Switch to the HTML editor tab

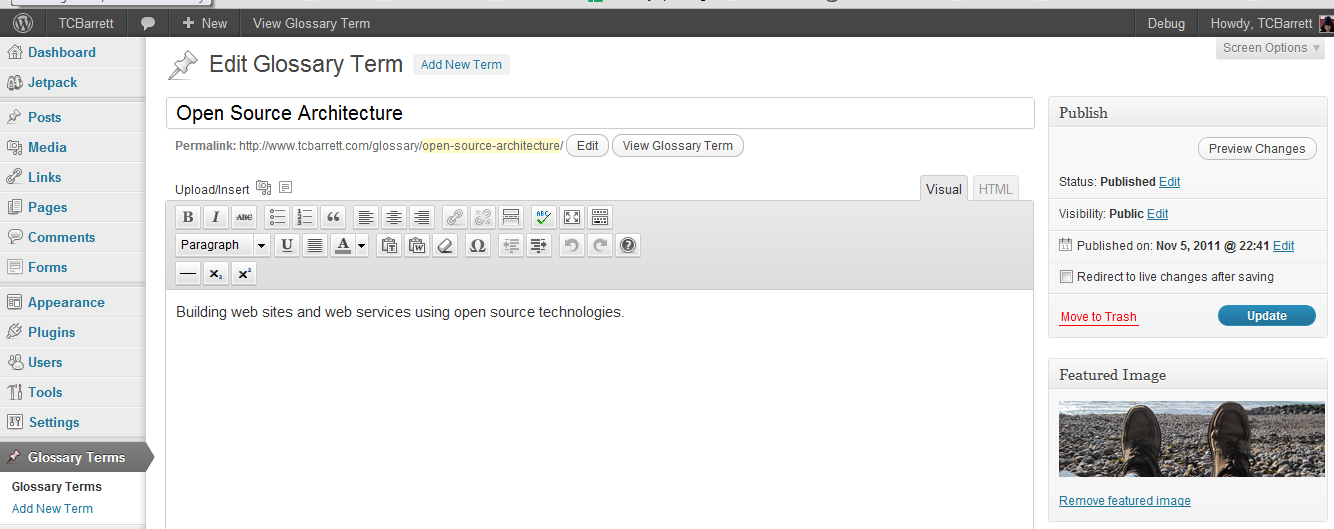(995, 189)
